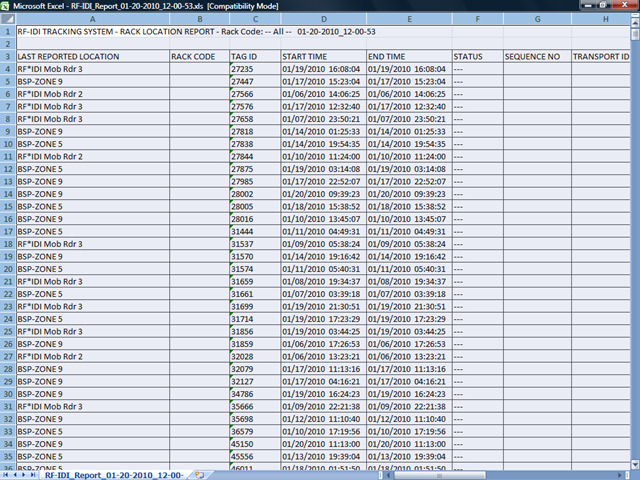Click the horizontal scrollbar right arrow

(x=620, y=475)
